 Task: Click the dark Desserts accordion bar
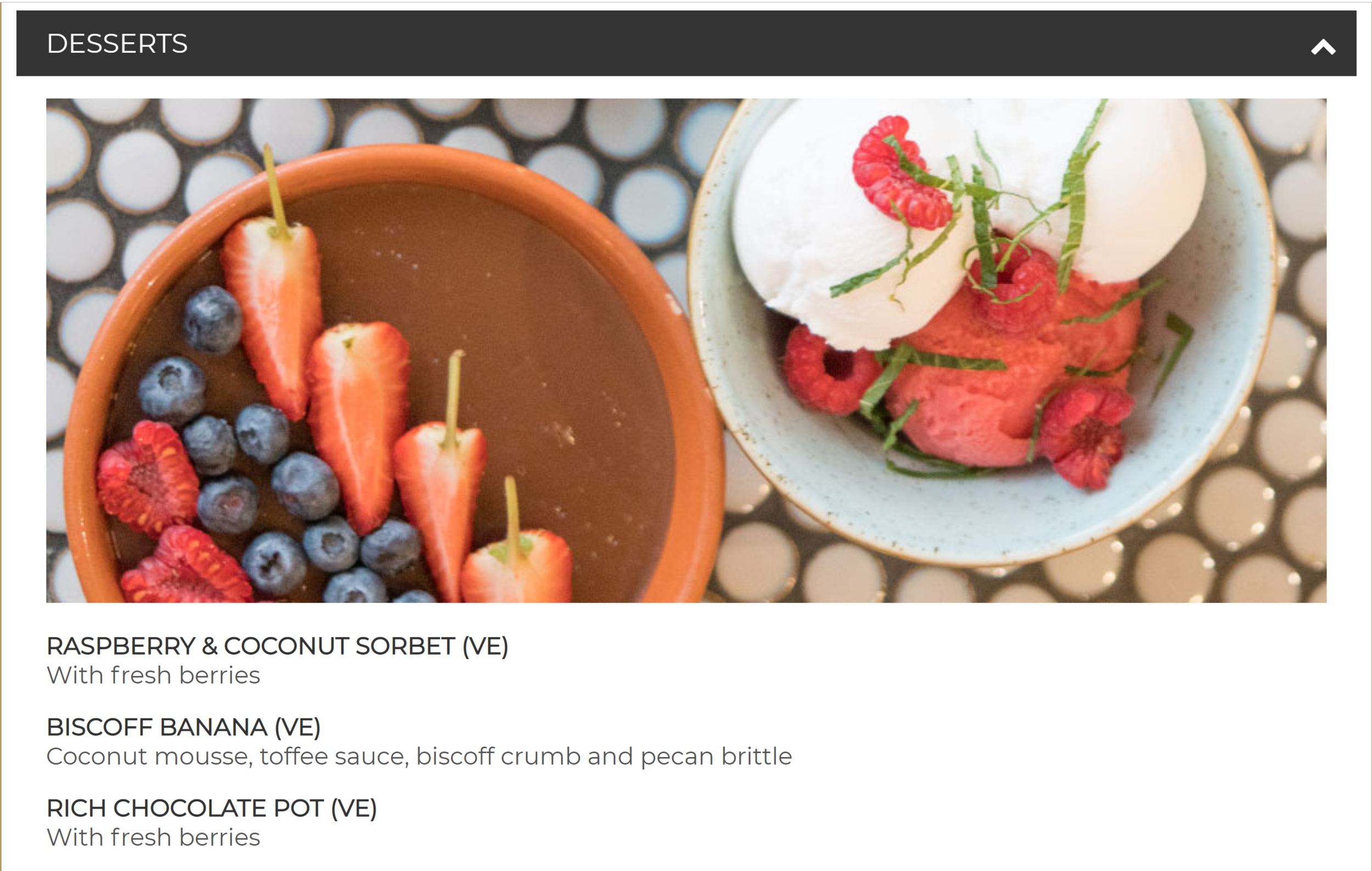686,43
